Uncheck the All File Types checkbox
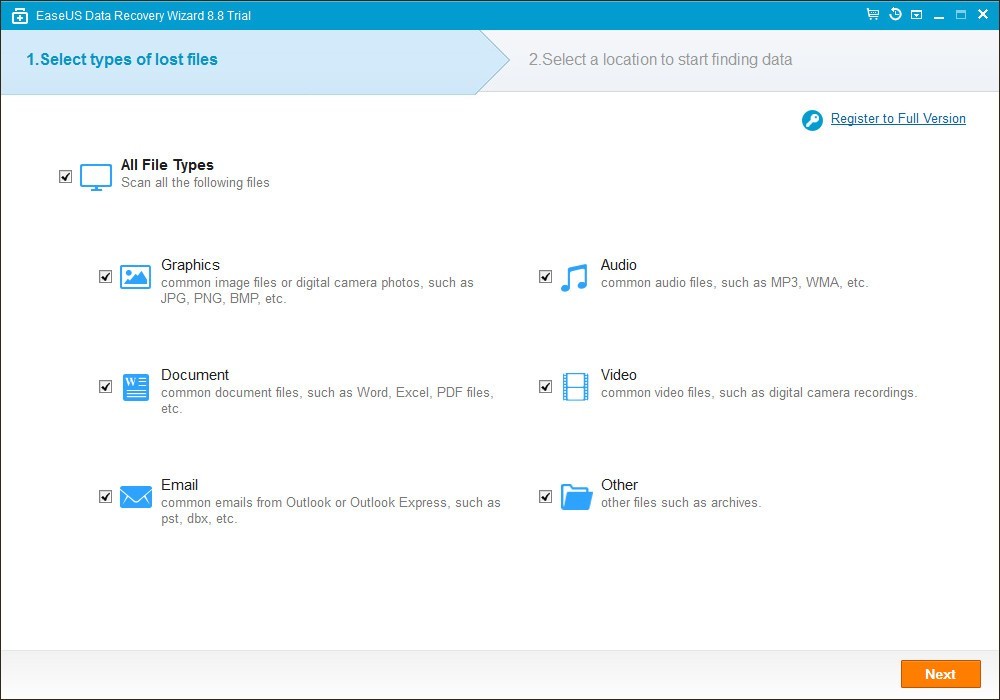Viewport: 1000px width, 700px height. pyautogui.click(x=66, y=176)
